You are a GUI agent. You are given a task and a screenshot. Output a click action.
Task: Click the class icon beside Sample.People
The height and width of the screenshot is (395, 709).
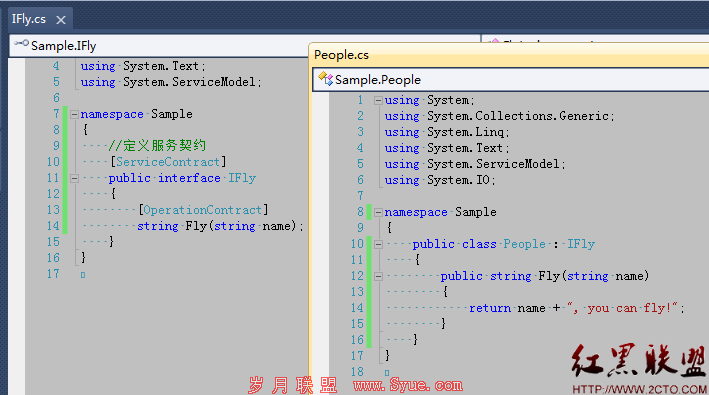pos(325,79)
